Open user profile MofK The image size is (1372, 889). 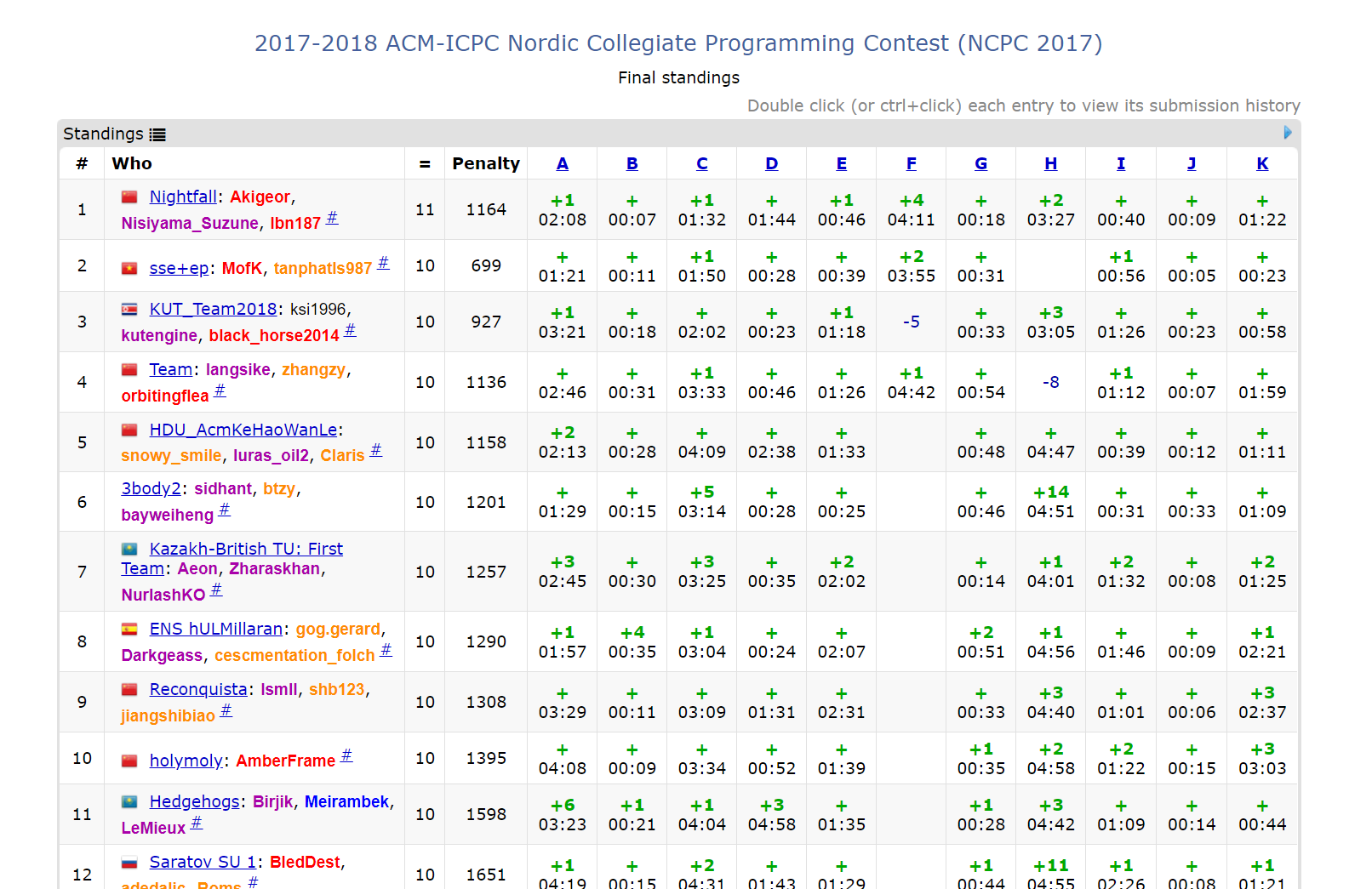242,268
